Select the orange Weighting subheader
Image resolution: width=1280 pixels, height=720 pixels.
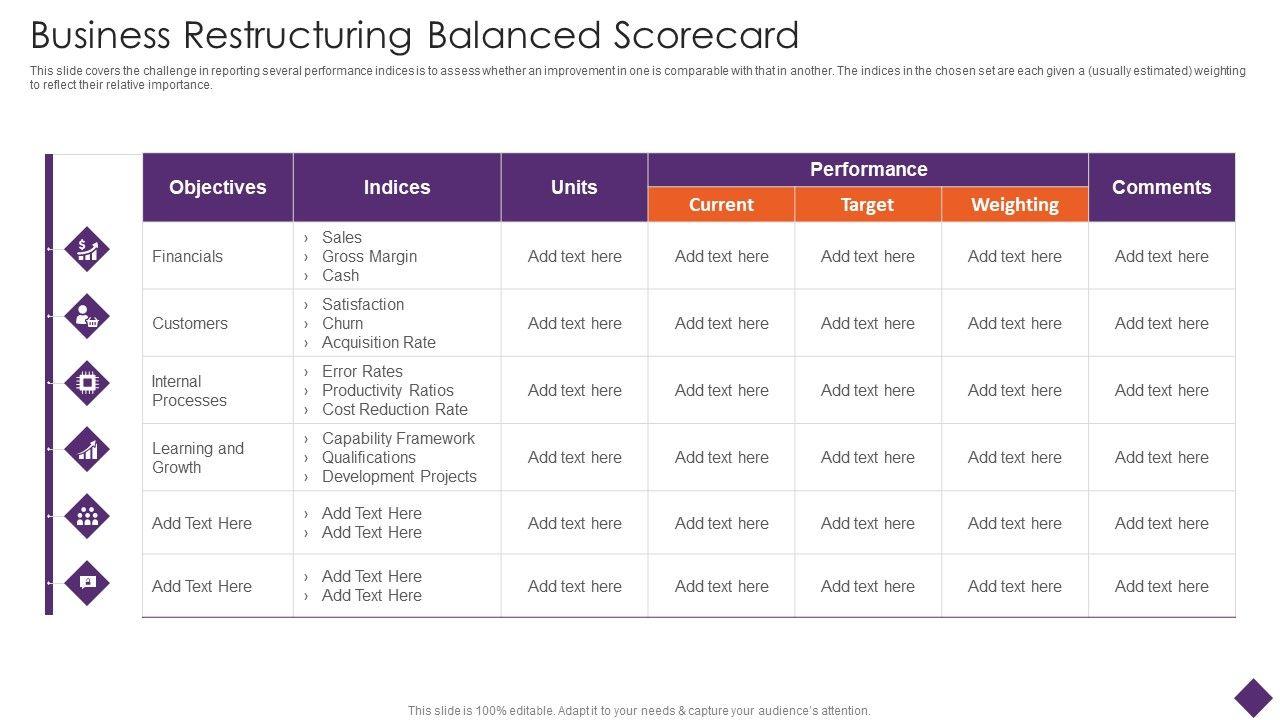(1014, 204)
